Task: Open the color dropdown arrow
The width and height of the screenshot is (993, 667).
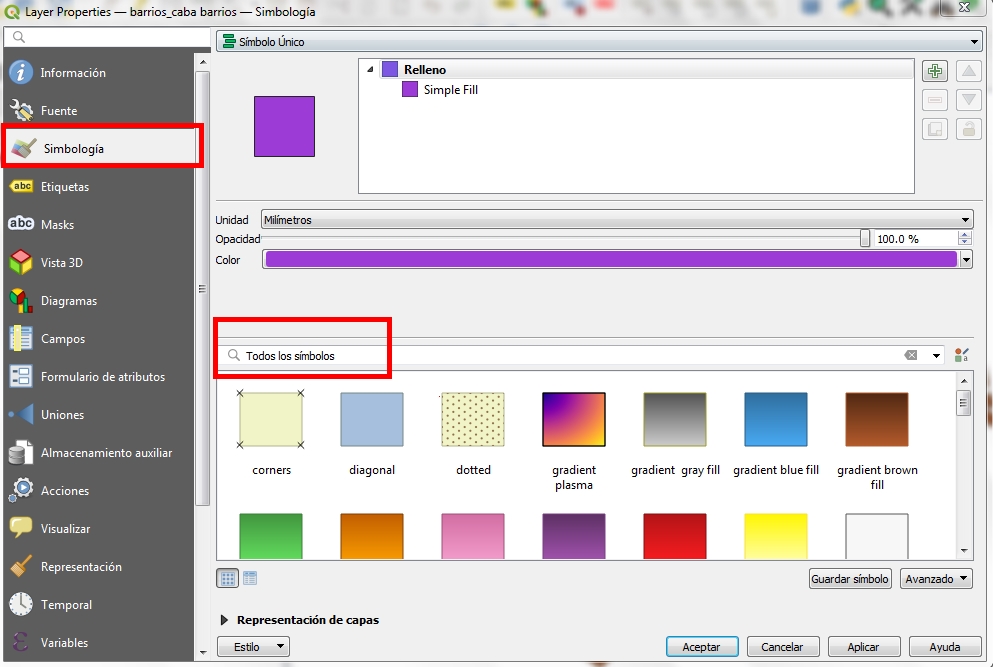Action: (x=966, y=260)
